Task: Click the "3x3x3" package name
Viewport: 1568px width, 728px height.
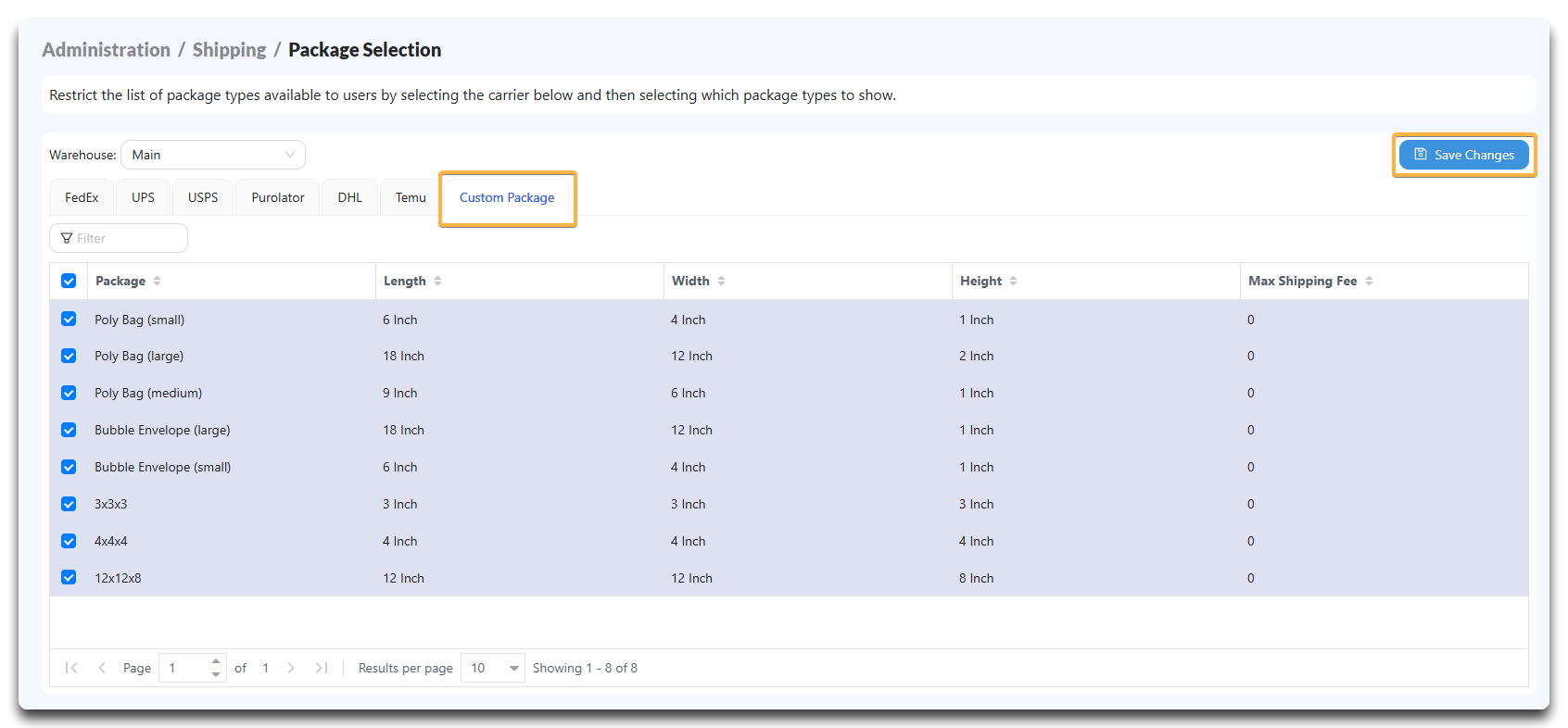Action: click(x=110, y=504)
